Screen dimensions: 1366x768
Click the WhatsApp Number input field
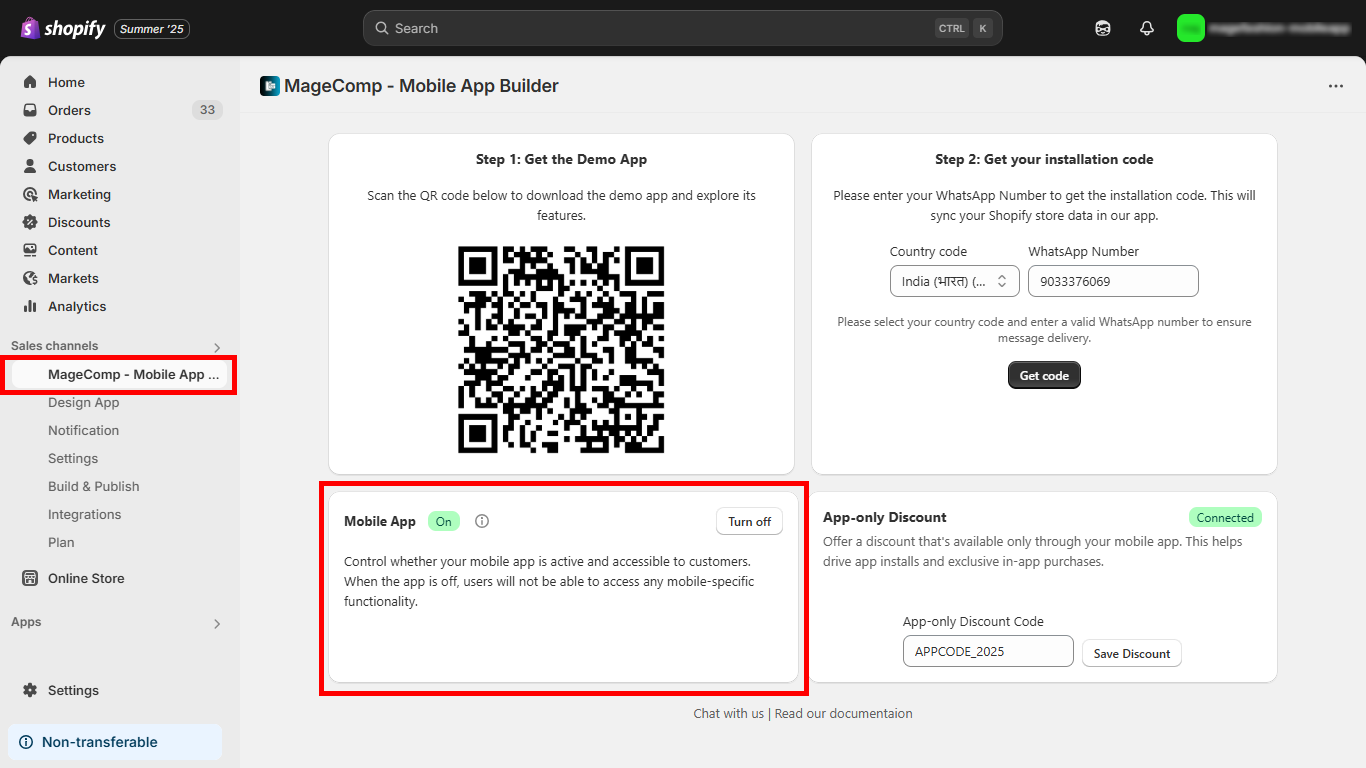tap(1112, 281)
